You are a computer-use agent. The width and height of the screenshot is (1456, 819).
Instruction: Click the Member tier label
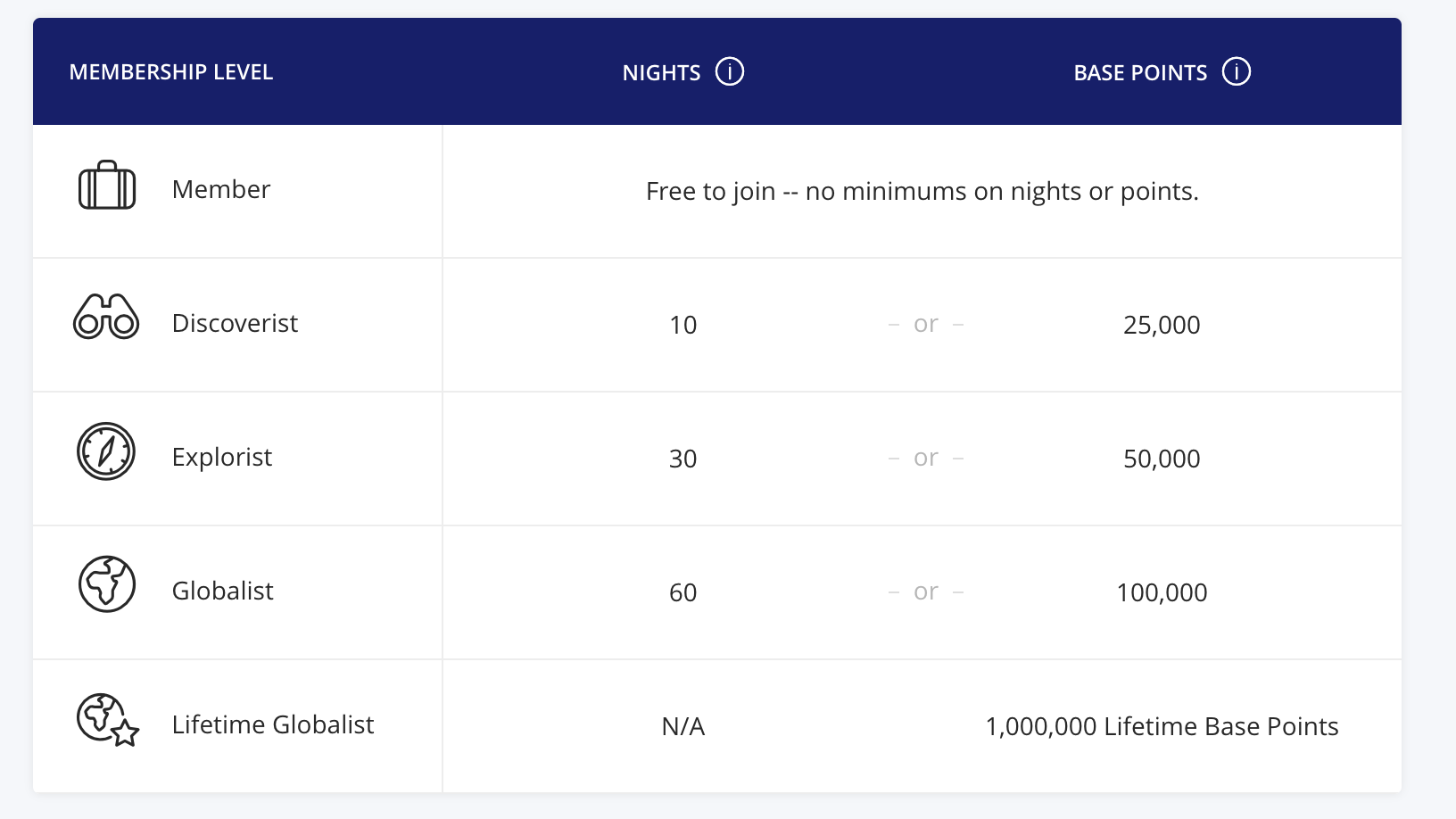[221, 188]
